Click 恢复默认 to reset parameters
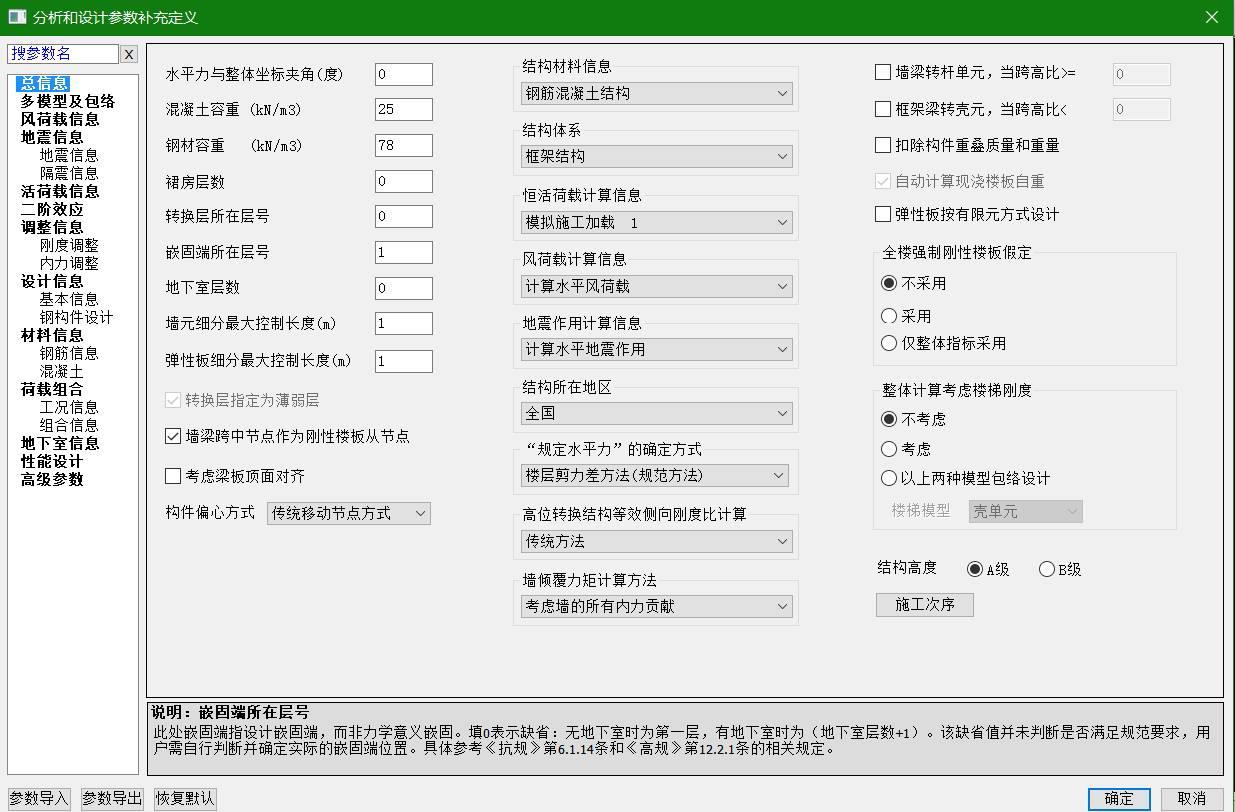 pos(185,798)
